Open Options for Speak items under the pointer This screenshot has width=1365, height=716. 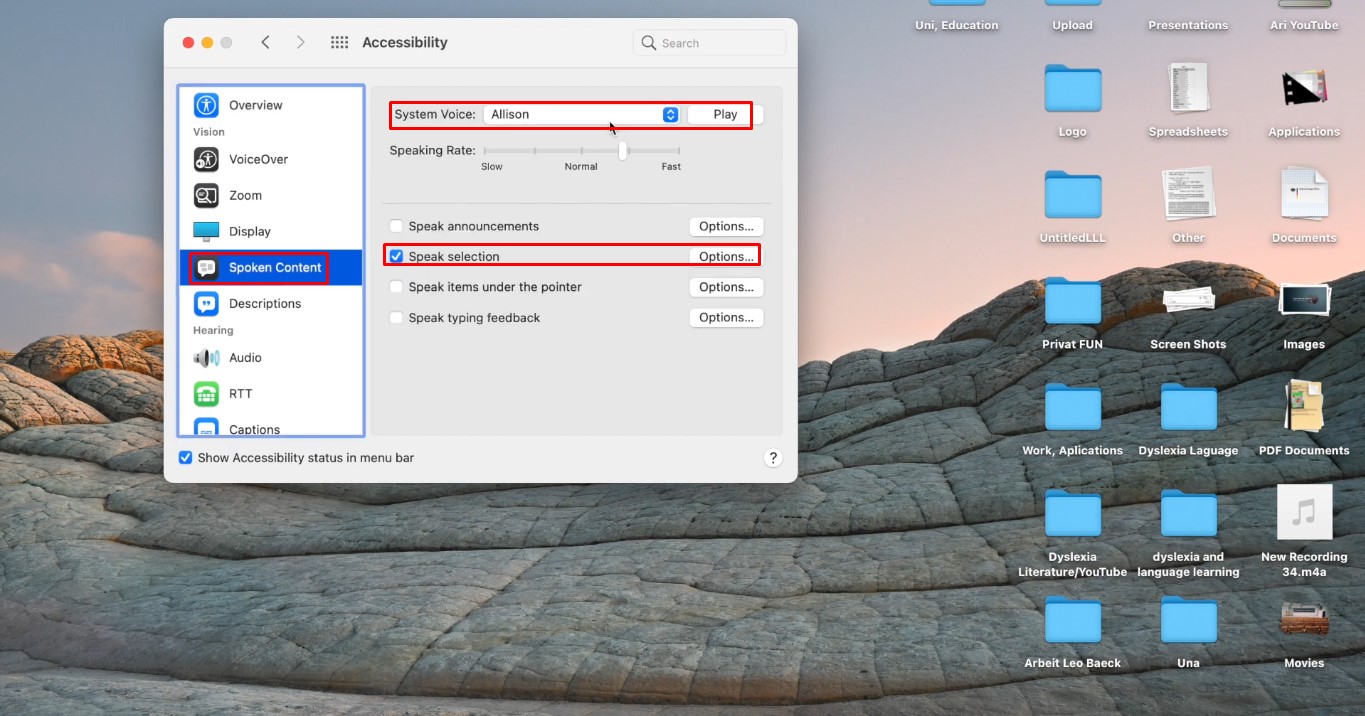point(726,287)
